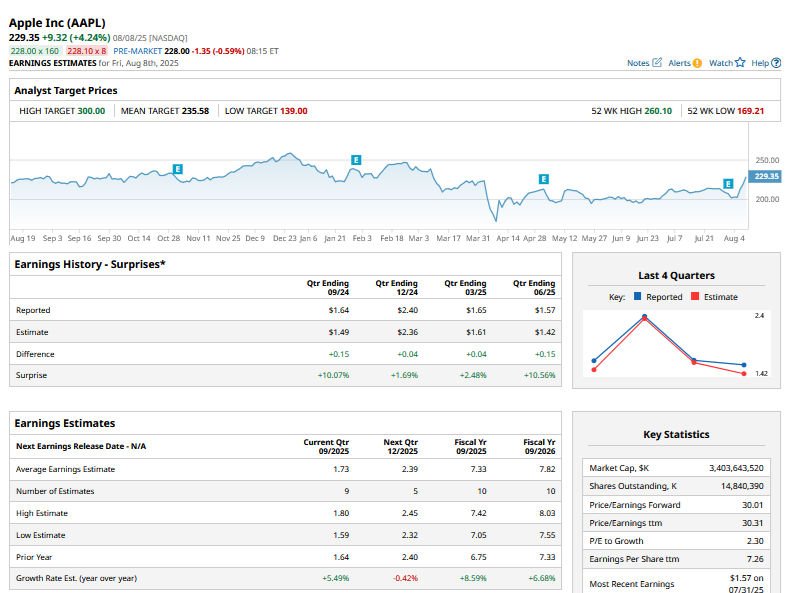Image resolution: width=794 pixels, height=593 pixels.
Task: Click the PRE-MARKET label
Action: pos(138,51)
